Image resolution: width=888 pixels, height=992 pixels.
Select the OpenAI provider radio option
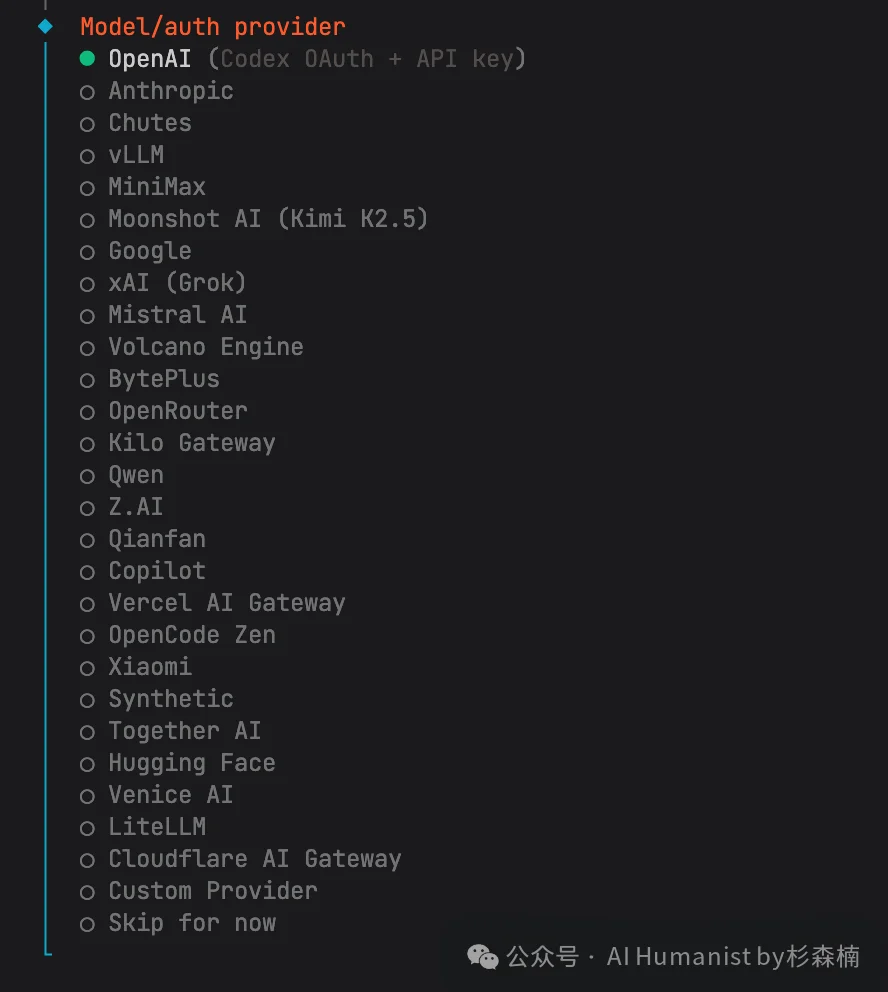coord(148,59)
